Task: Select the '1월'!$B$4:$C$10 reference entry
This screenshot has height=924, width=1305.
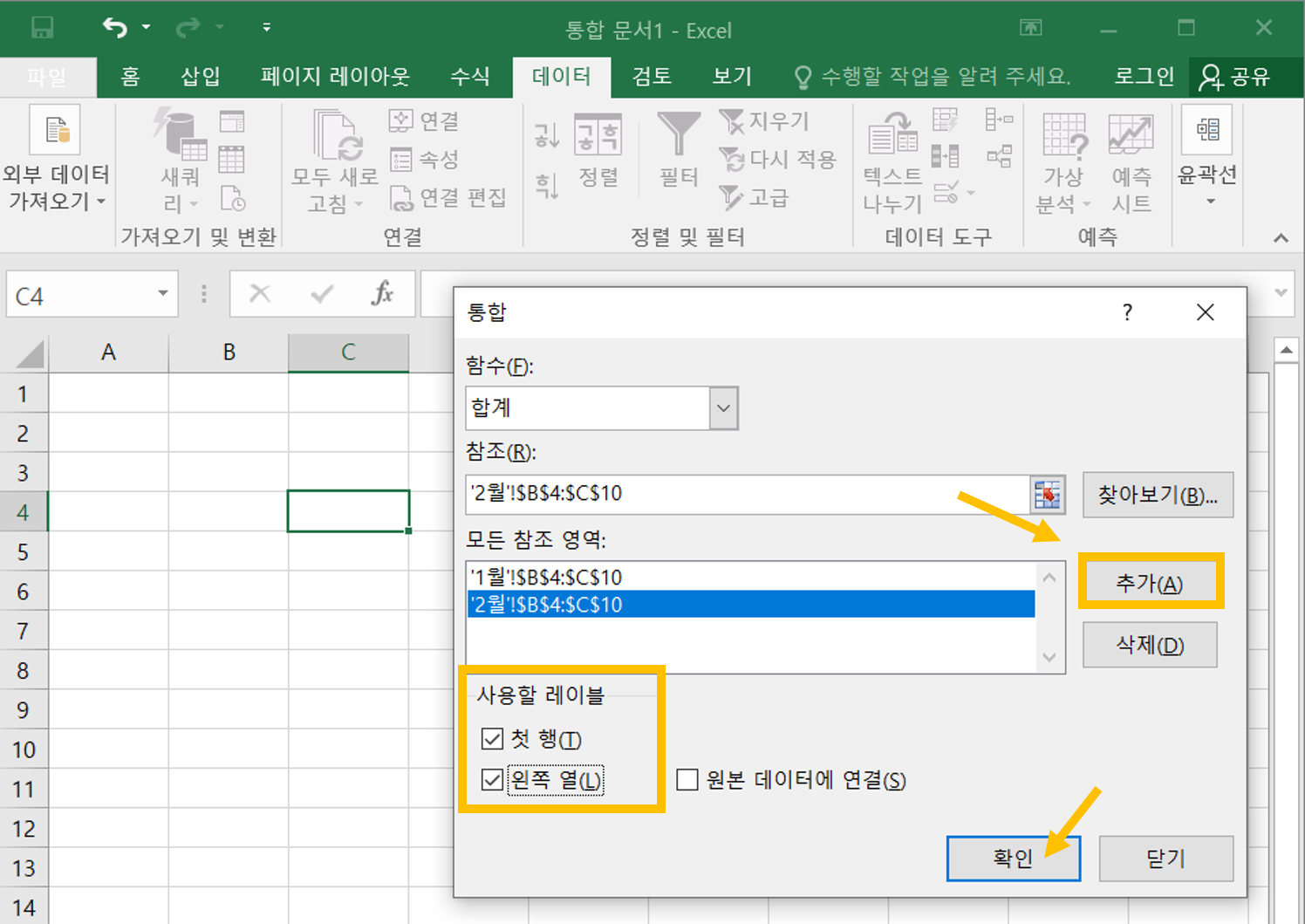Action: coord(546,577)
